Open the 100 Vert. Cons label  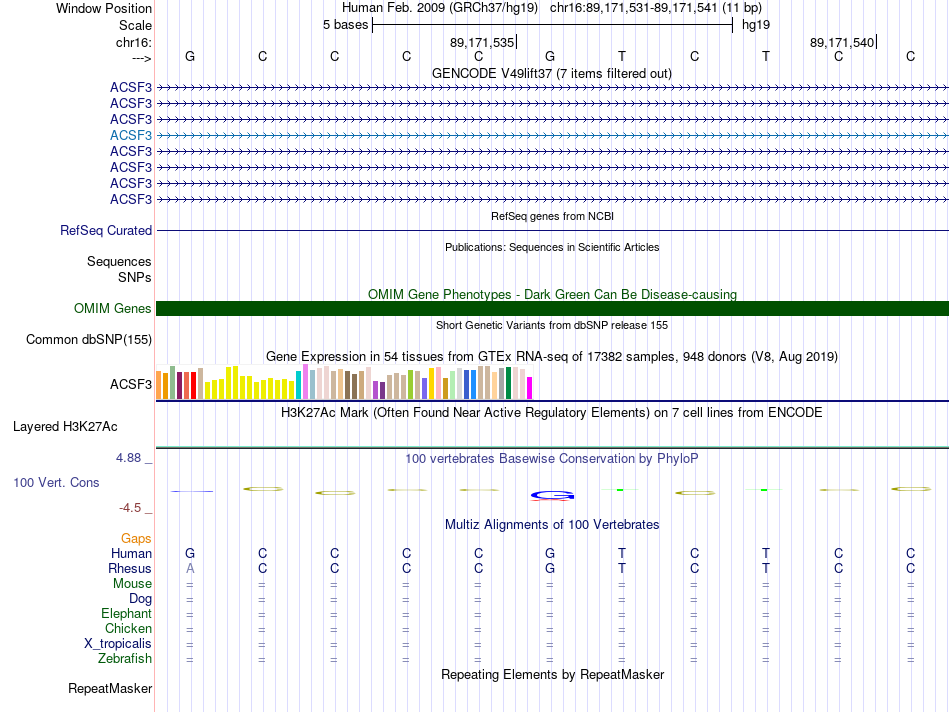(56, 482)
